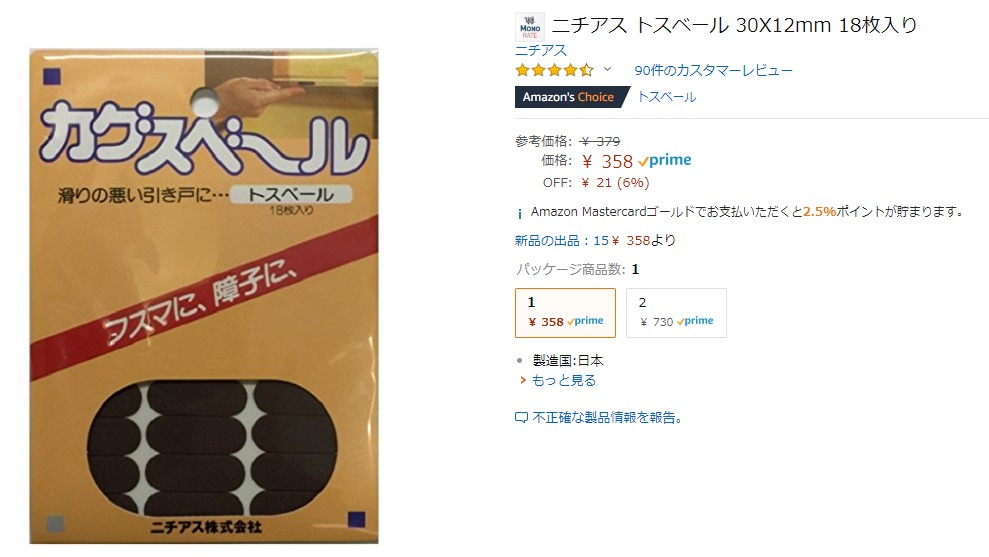989x557 pixels.
Task: Click the Mono Rate extension icon
Action: point(530,26)
